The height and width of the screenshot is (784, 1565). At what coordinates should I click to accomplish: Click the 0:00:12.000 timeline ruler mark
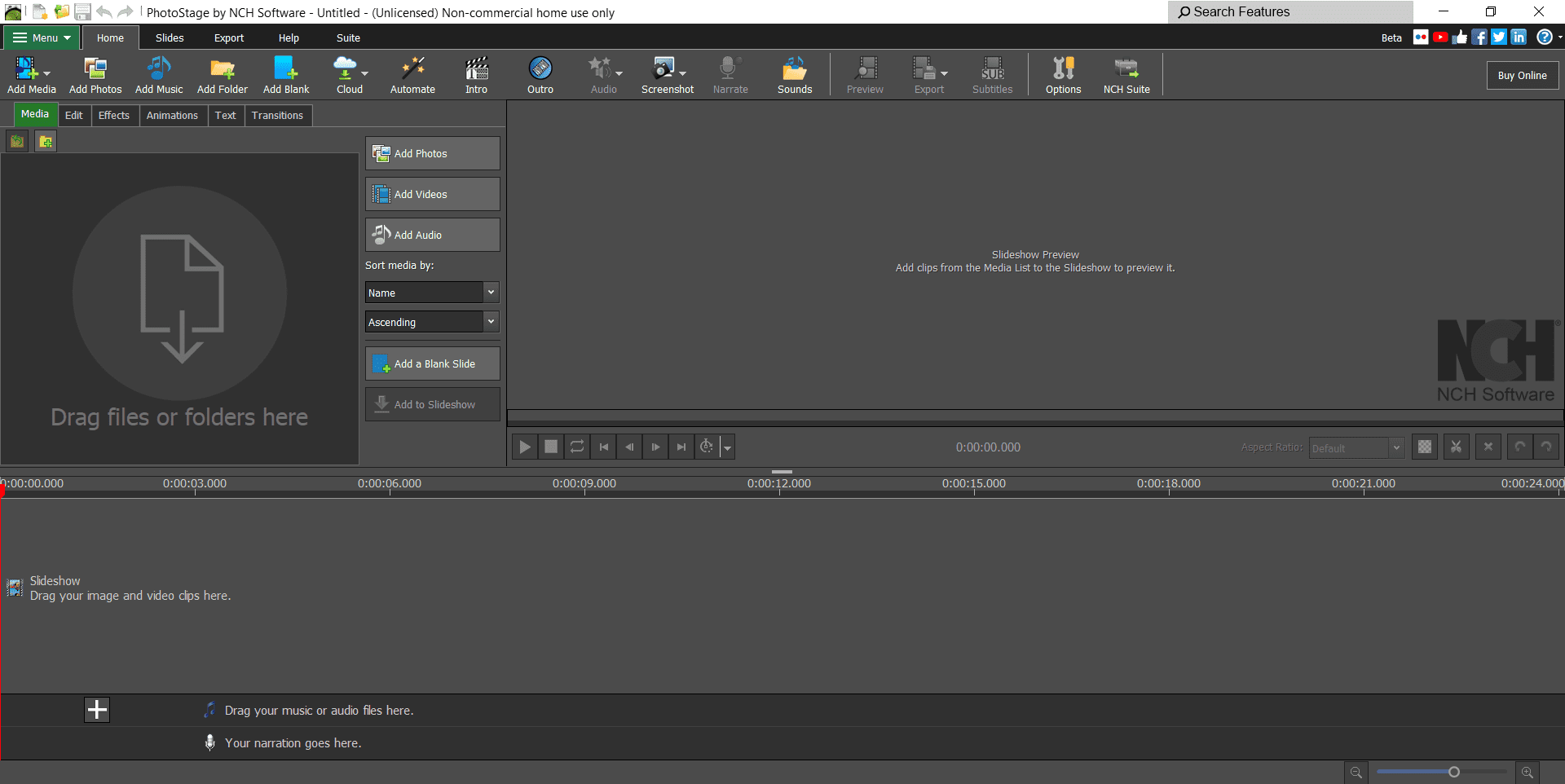[779, 483]
